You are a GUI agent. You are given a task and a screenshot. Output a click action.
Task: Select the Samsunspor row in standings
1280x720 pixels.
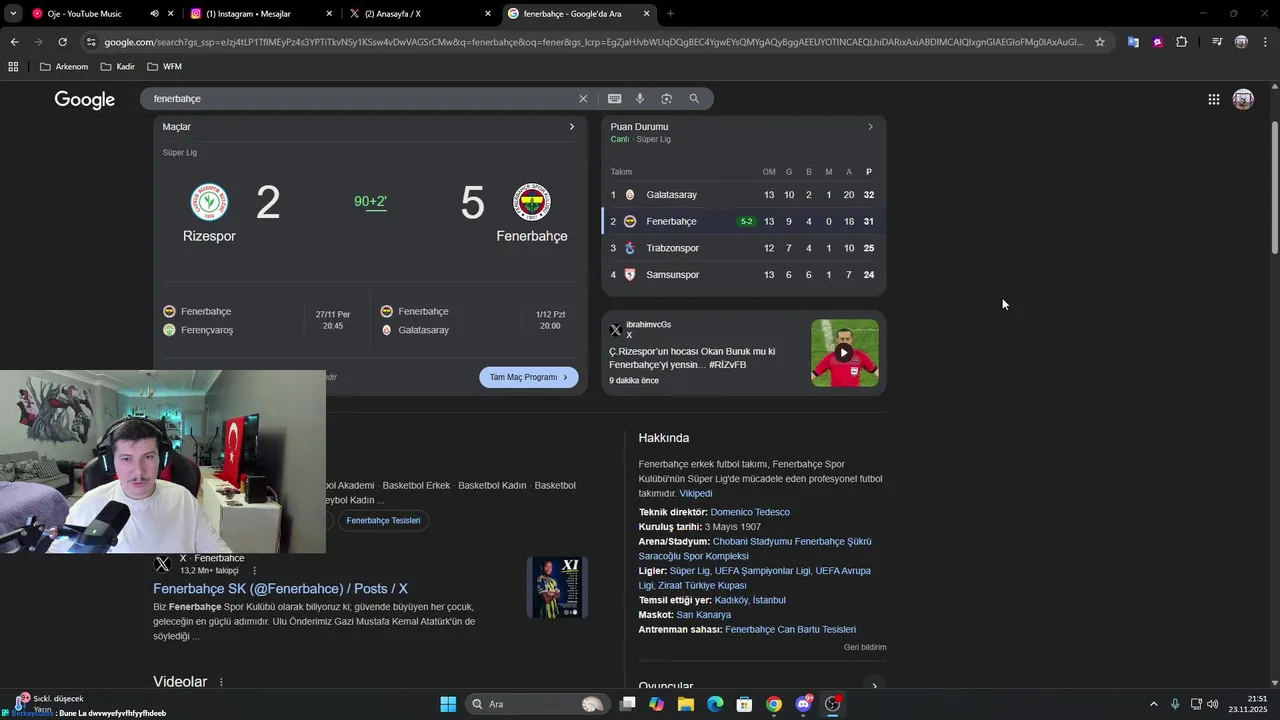[743, 275]
